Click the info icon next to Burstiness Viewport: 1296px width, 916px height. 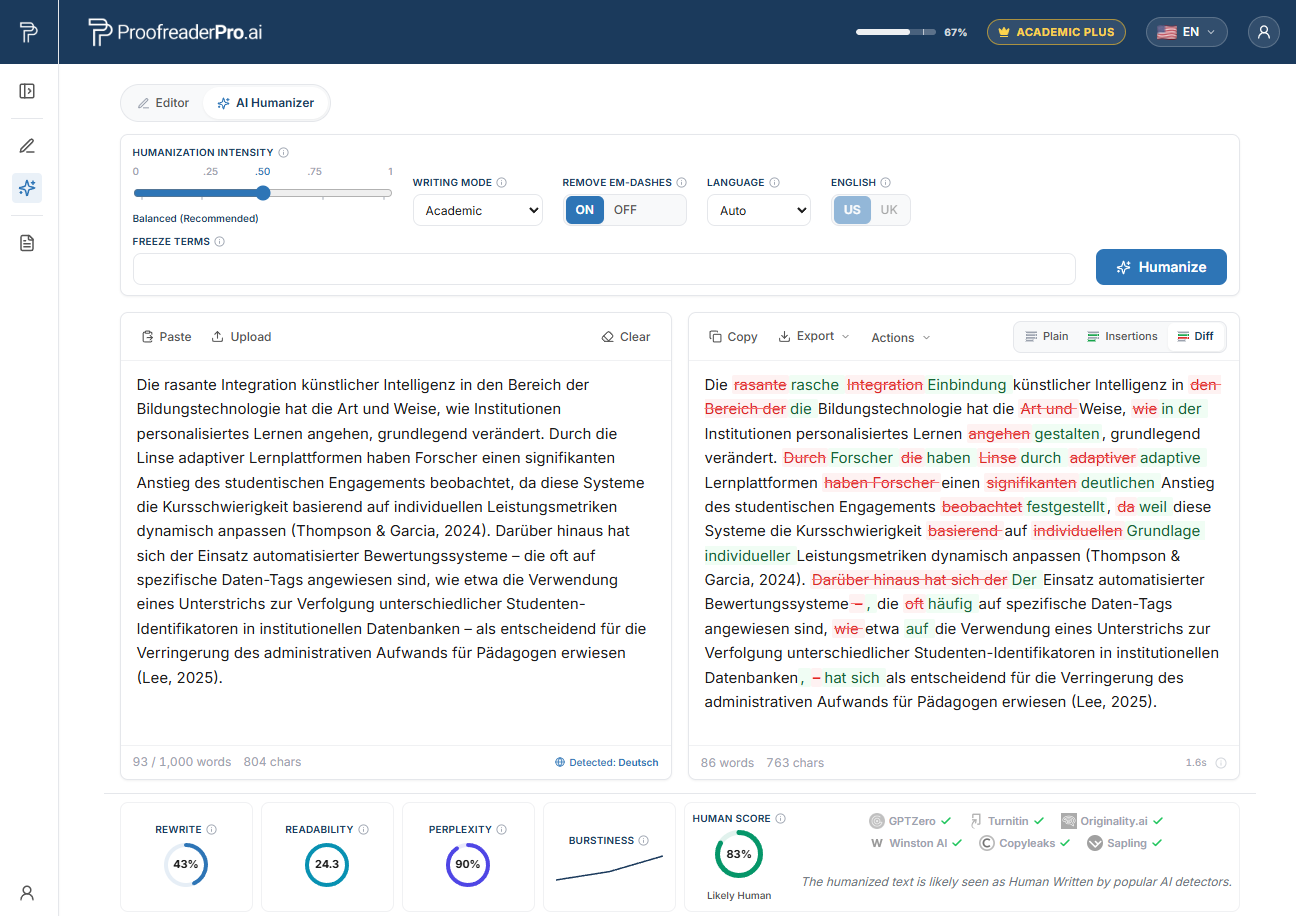coord(644,841)
